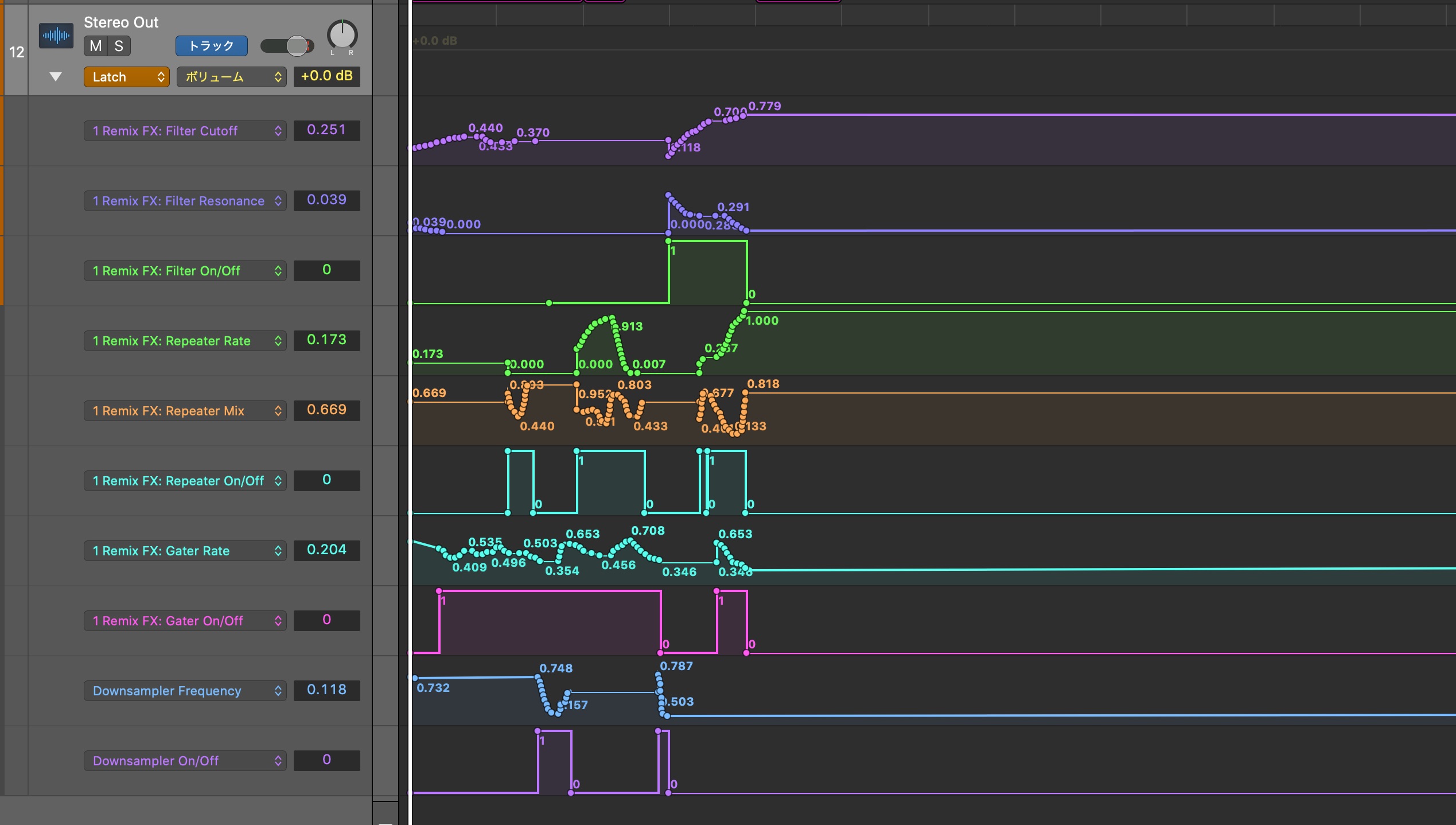Open the Remix FX: Filter Cutoff parameter menu
Viewport: 1456px width, 825px height.
(x=185, y=131)
